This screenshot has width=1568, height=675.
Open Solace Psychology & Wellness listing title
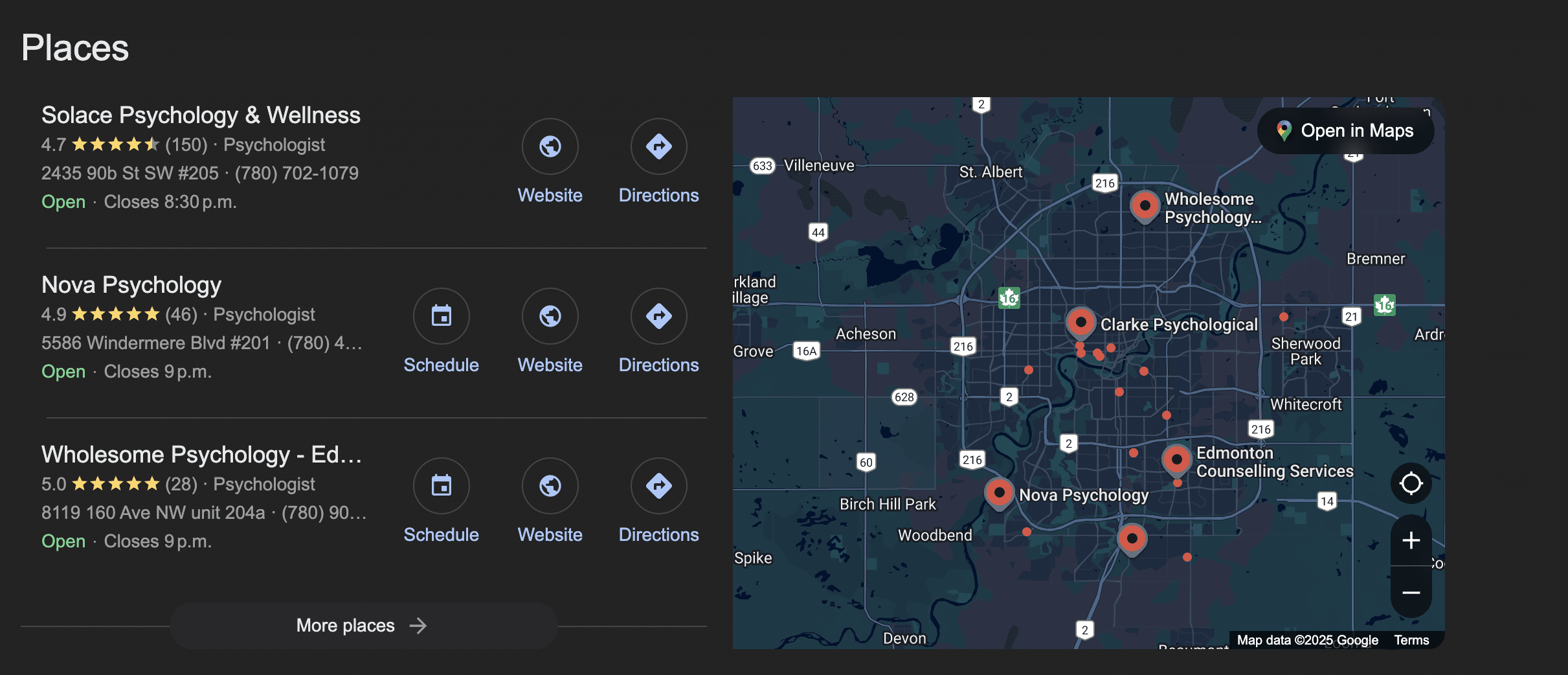click(201, 115)
